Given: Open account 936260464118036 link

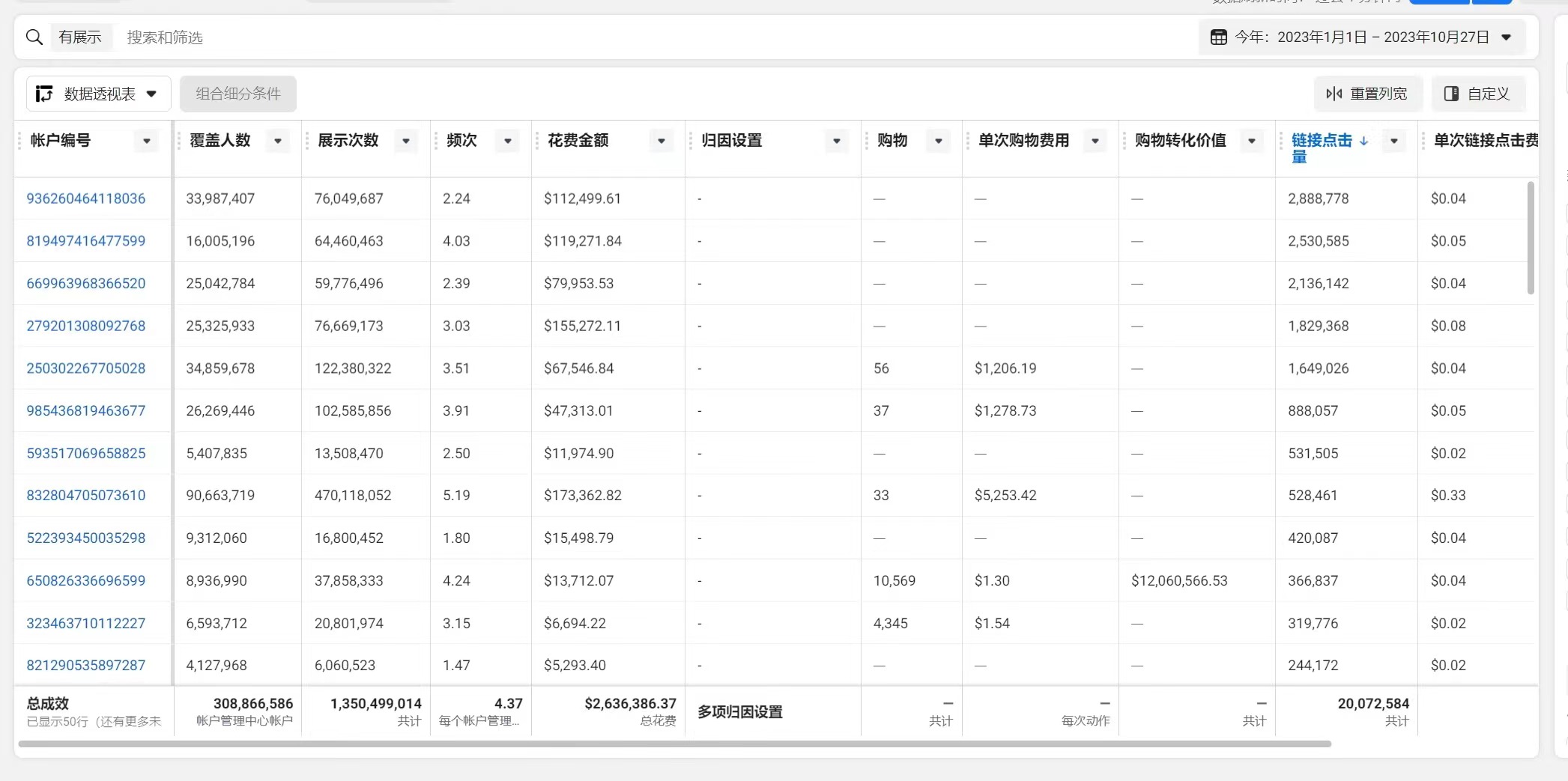Looking at the screenshot, I should (x=86, y=198).
